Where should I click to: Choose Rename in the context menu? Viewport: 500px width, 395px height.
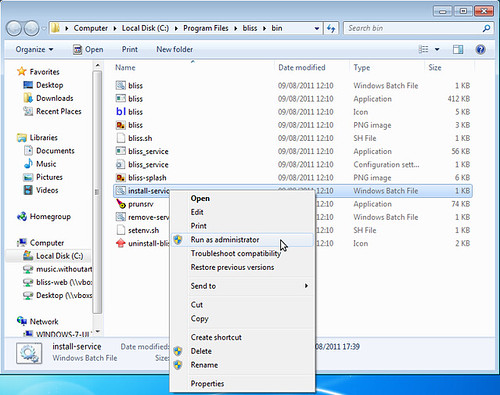[x=242, y=365]
